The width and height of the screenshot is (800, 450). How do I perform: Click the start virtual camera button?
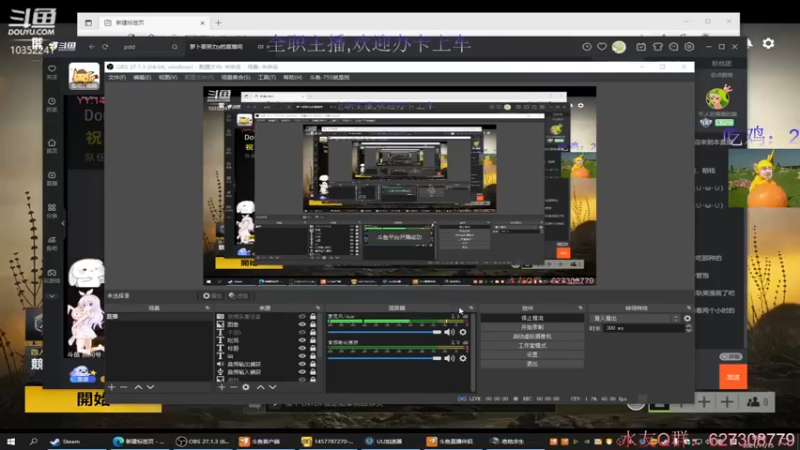click(x=532, y=336)
